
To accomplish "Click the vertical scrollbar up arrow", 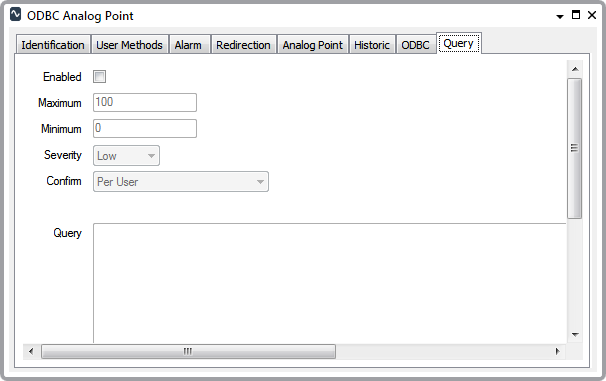I will coord(575,69).
